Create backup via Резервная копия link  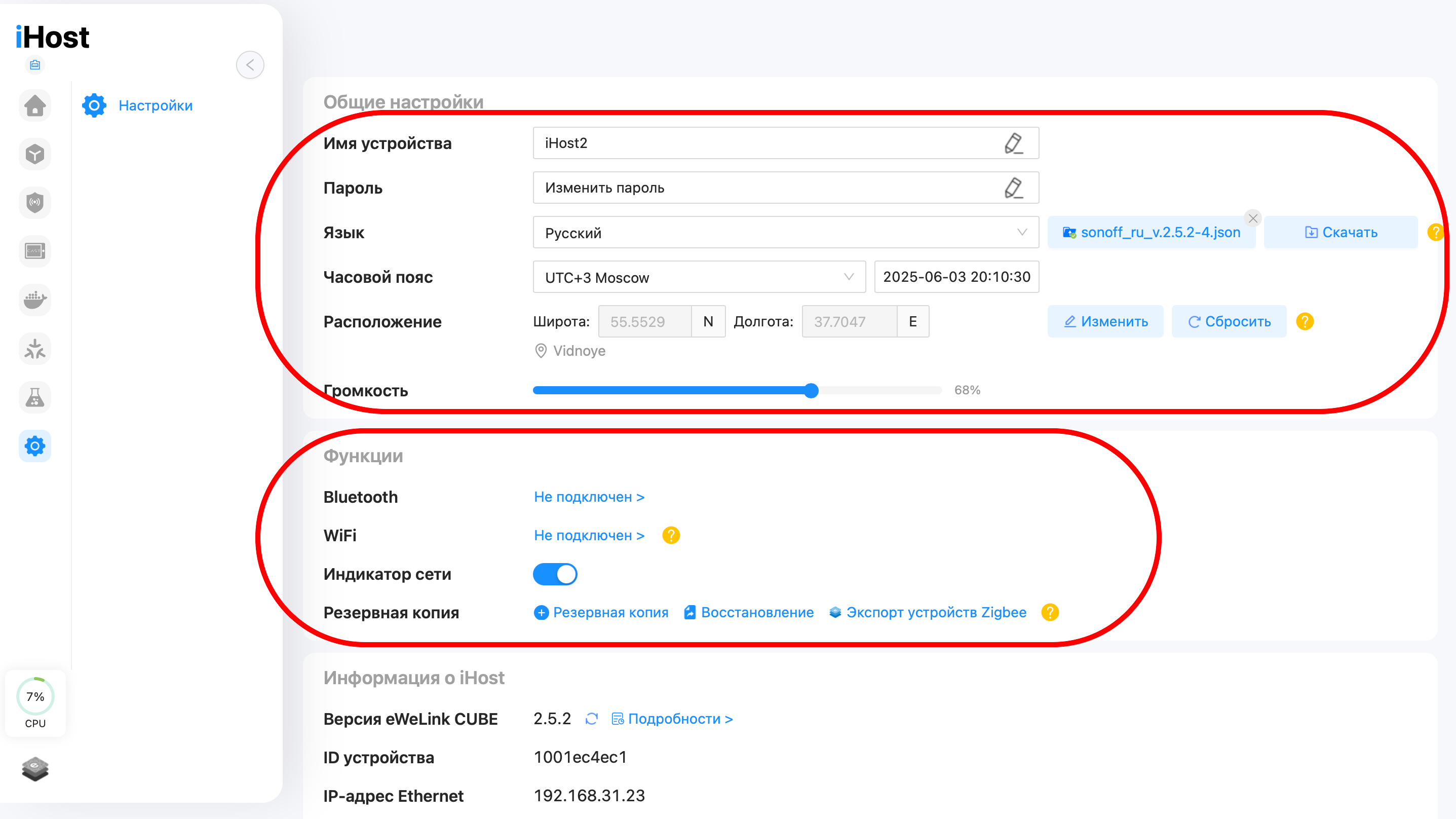pos(601,612)
